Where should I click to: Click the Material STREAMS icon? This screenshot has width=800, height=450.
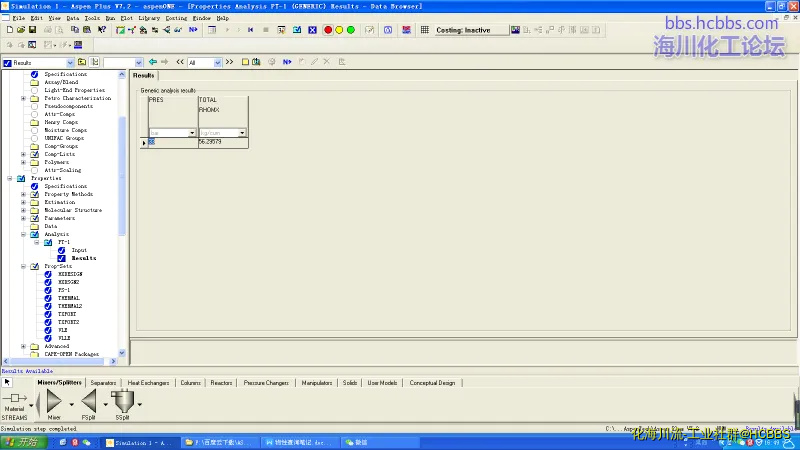coord(14,398)
